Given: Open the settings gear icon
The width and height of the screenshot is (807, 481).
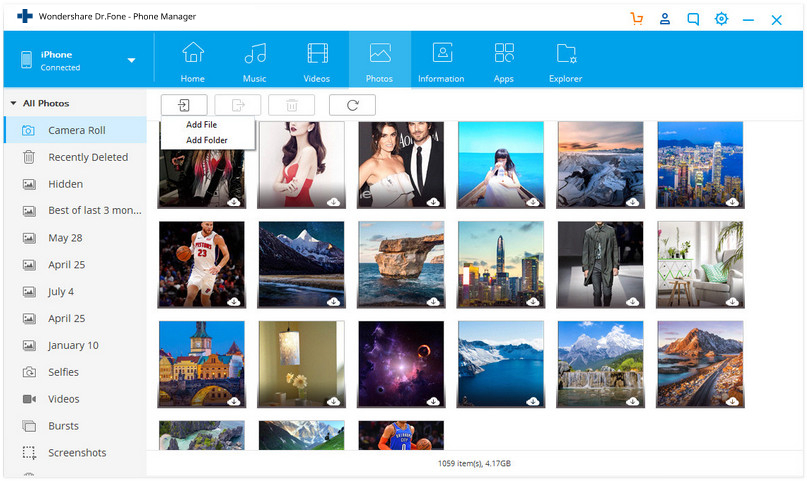Looking at the screenshot, I should (721, 19).
